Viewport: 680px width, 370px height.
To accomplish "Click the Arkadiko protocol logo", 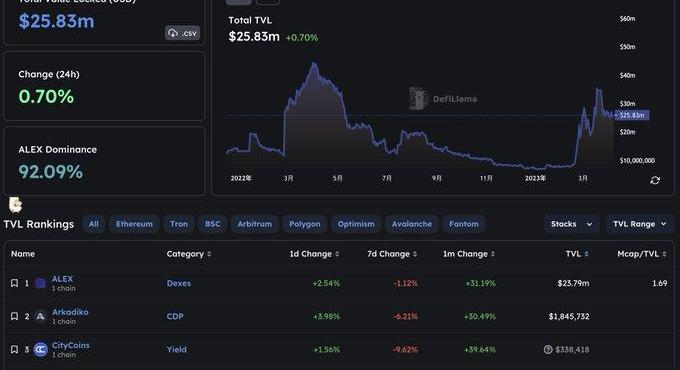I will [x=40, y=316].
